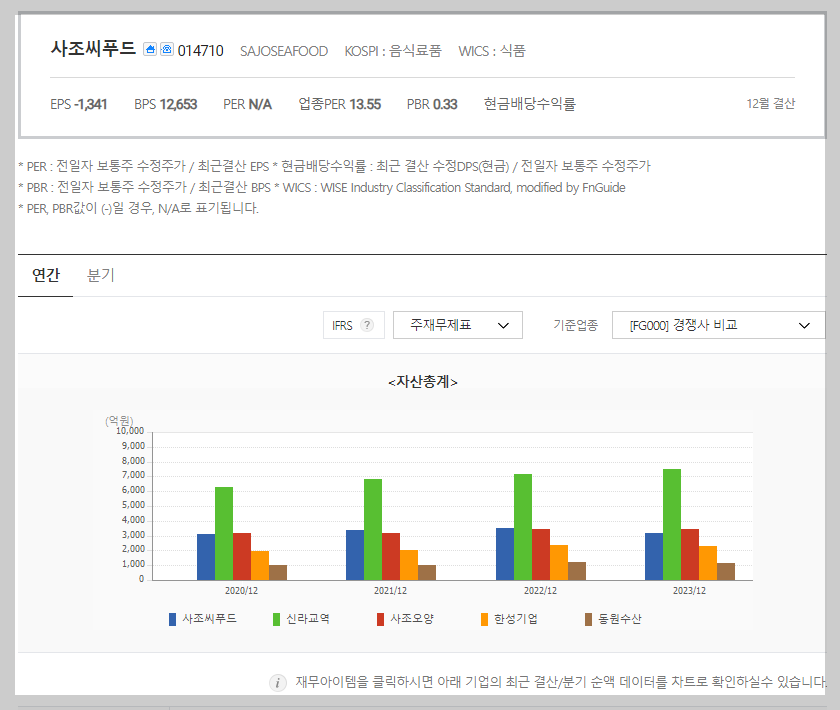
Task: Switch to the 연간 tab
Action: [46, 275]
